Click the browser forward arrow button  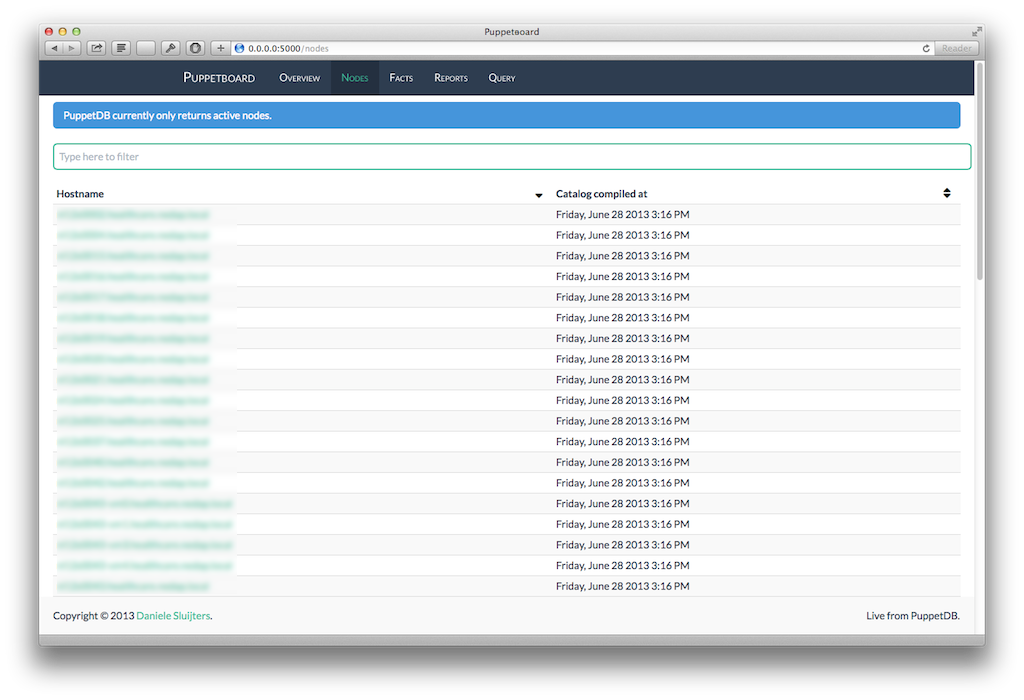pyautogui.click(x=71, y=48)
